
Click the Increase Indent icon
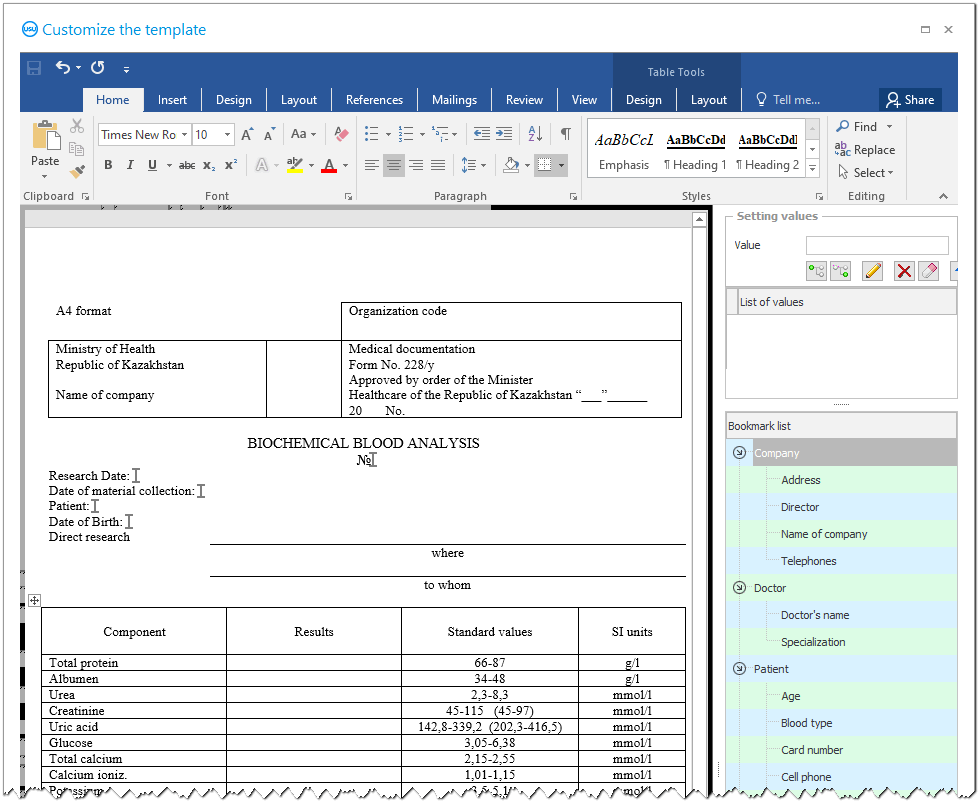[x=504, y=134]
